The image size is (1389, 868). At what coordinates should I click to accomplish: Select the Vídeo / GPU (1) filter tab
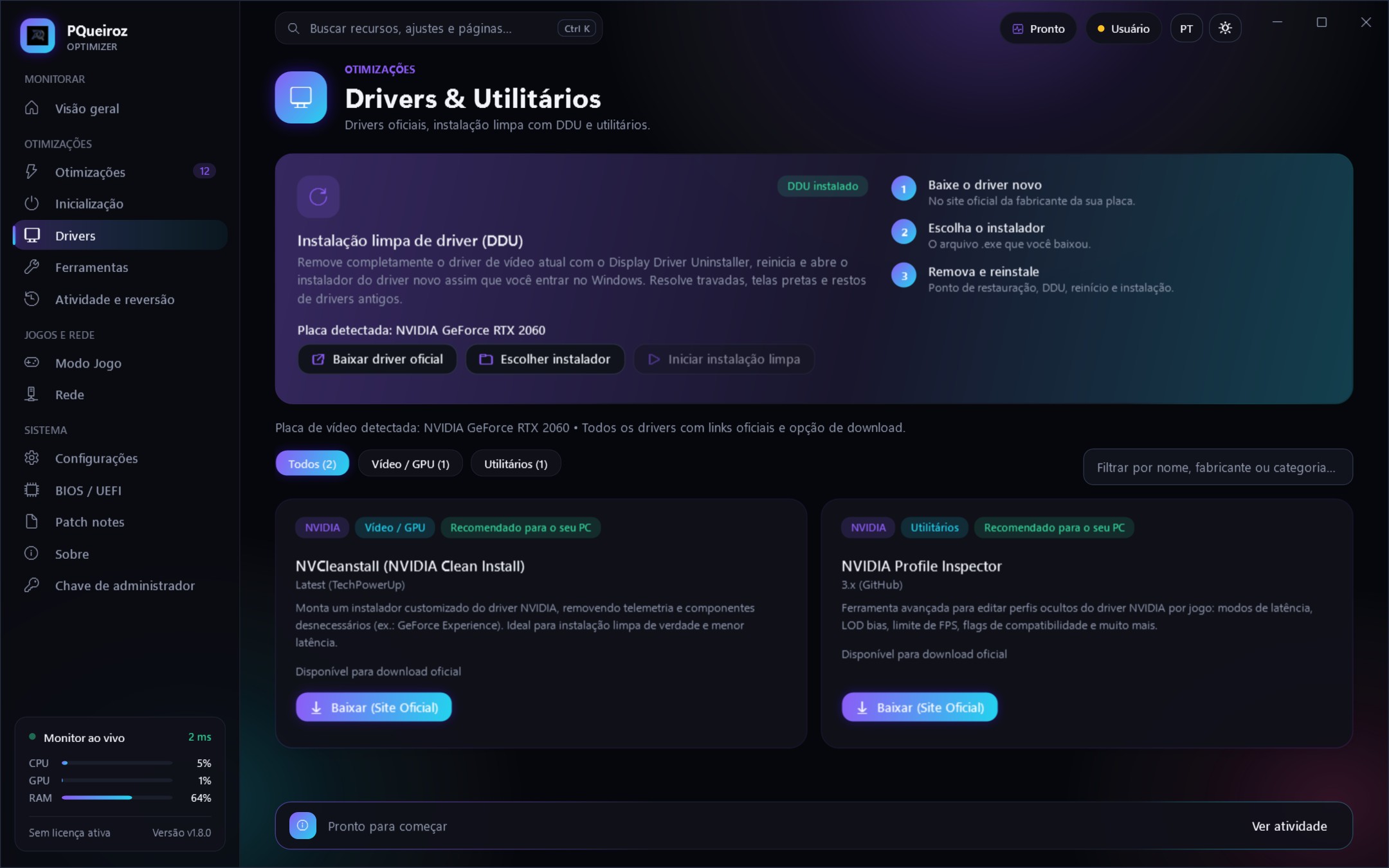[410, 464]
